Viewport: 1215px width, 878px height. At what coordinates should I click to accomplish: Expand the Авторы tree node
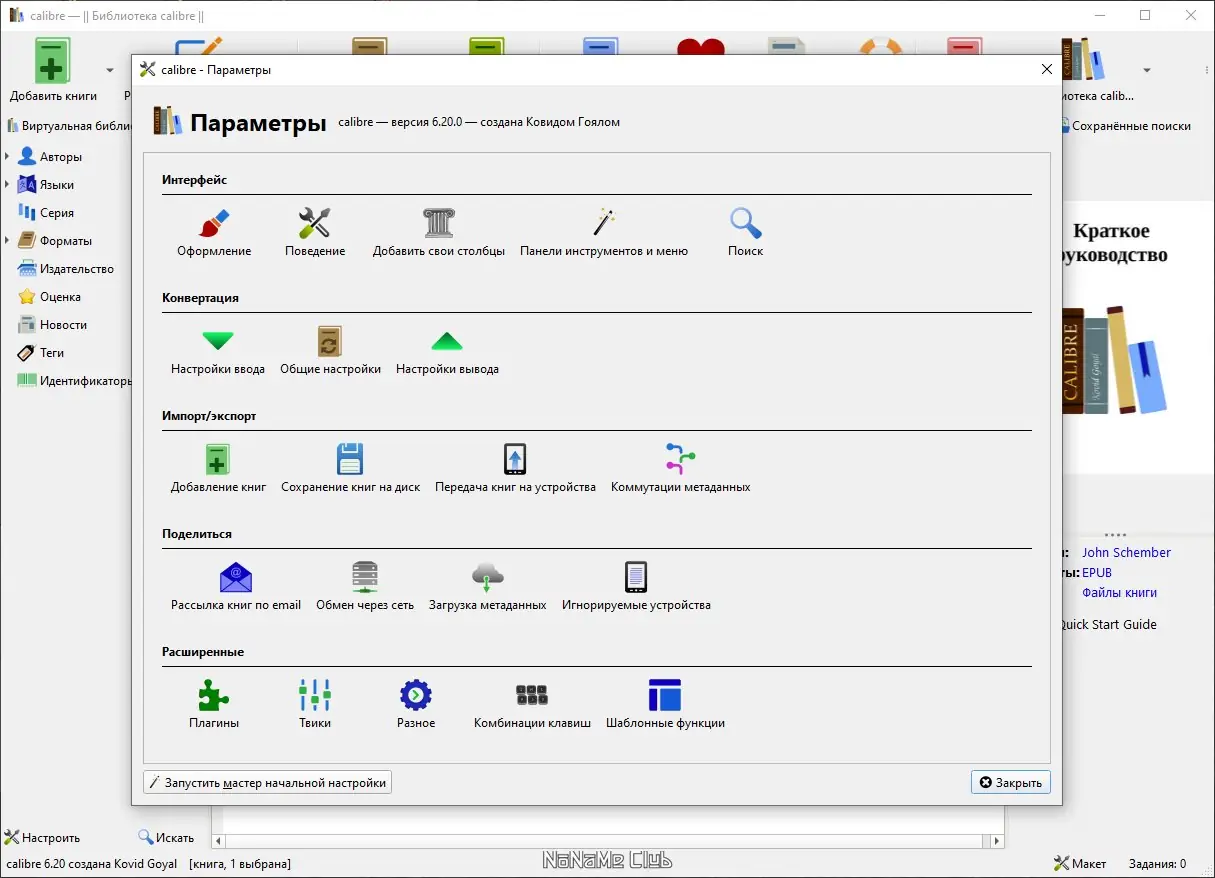[x=8, y=157]
